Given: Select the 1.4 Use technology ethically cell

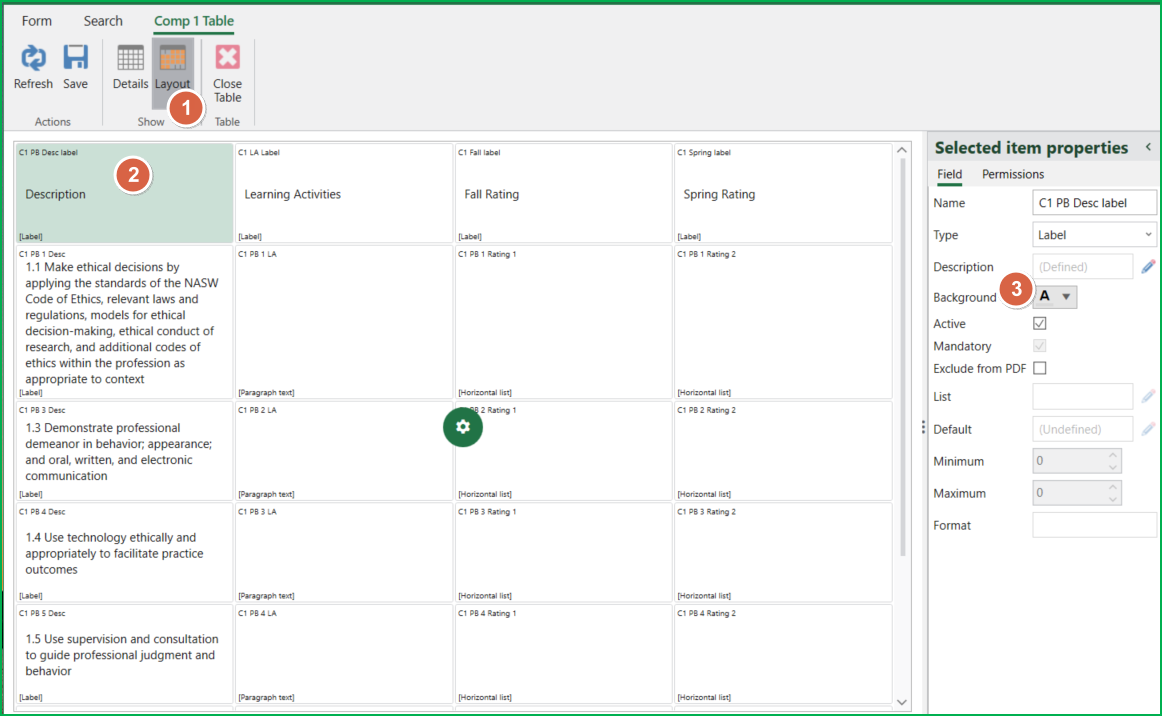Looking at the screenshot, I should point(124,553).
